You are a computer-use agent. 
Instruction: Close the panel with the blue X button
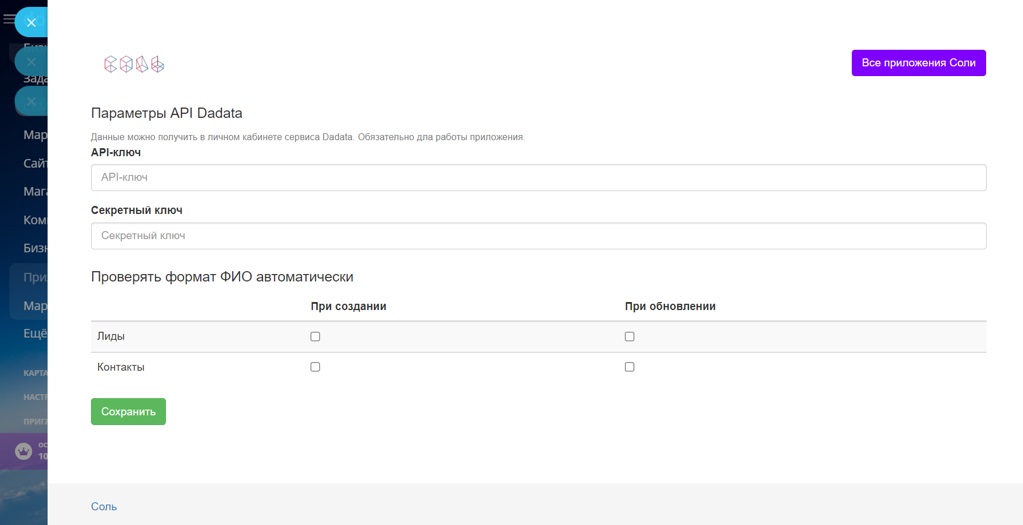31,22
